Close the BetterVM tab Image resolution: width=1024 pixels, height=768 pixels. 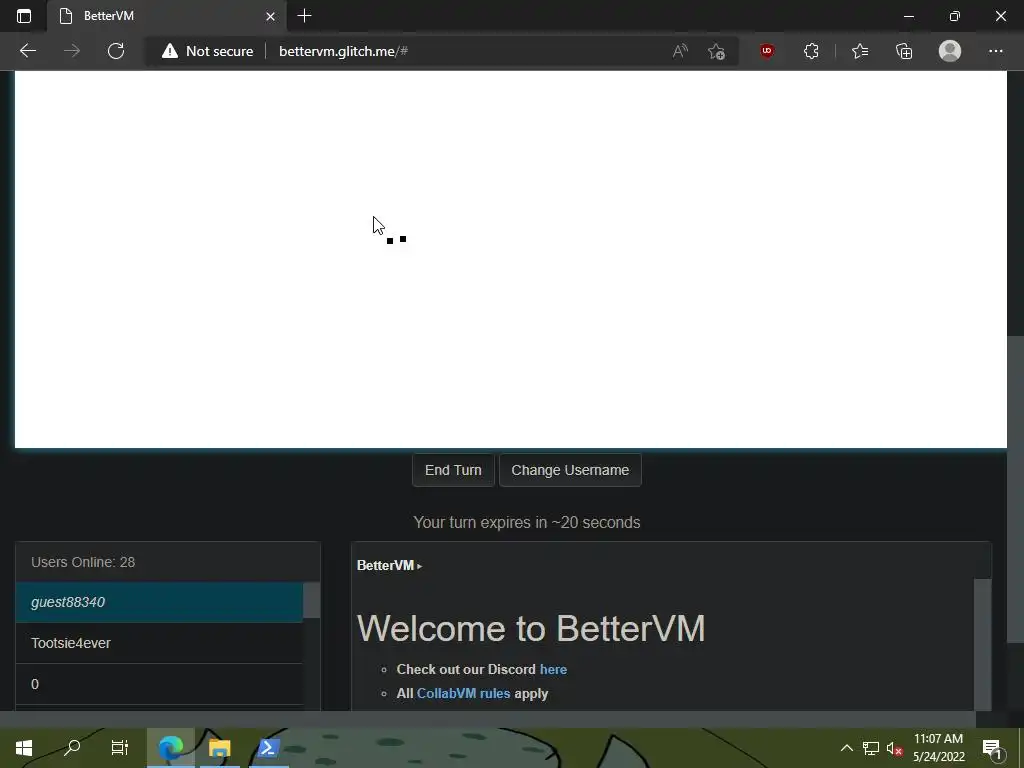point(270,16)
